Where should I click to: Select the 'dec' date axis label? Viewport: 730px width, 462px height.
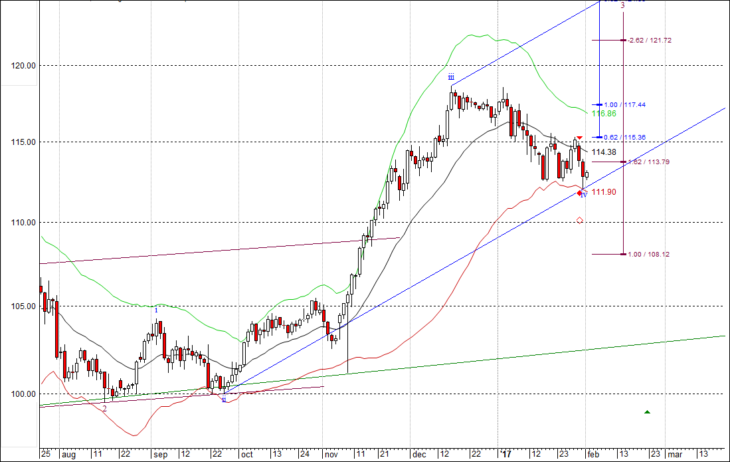(x=419, y=454)
